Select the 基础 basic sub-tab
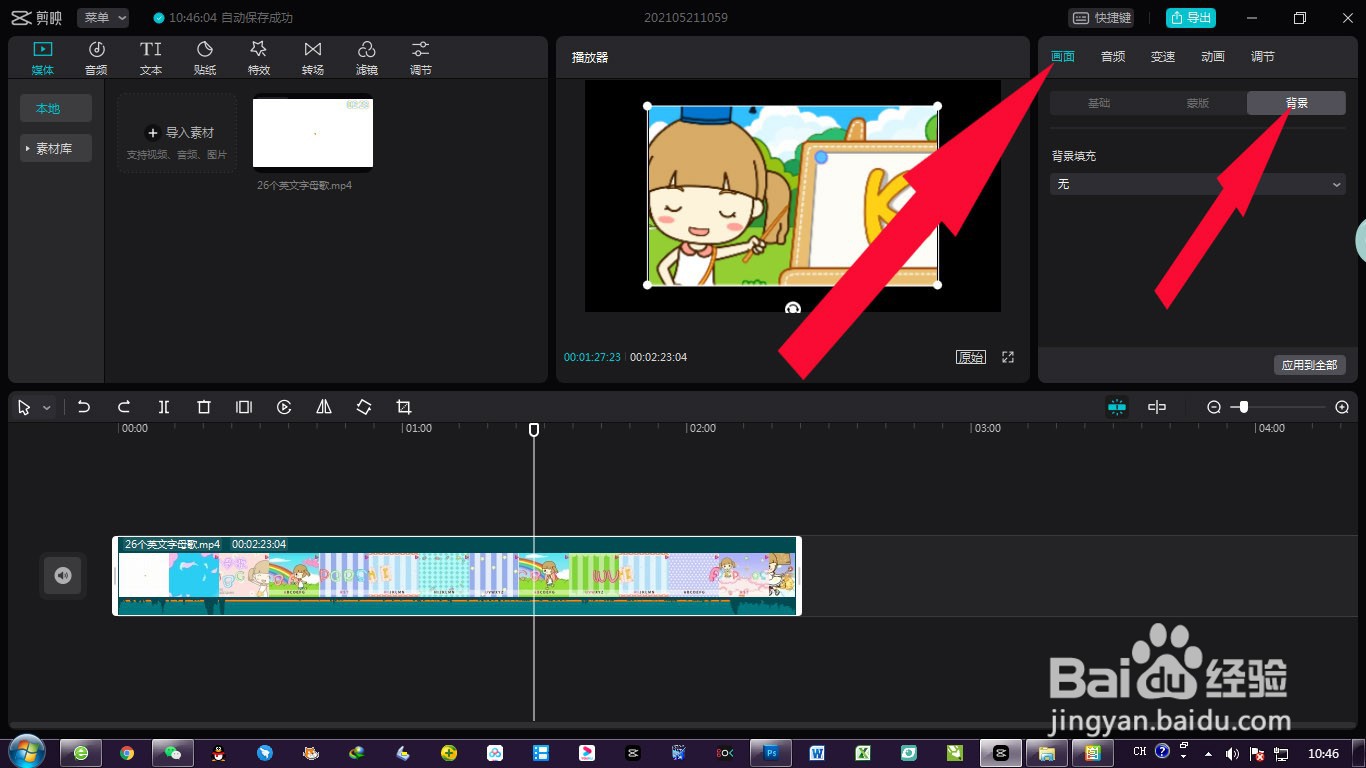The width and height of the screenshot is (1366, 768). [1099, 103]
